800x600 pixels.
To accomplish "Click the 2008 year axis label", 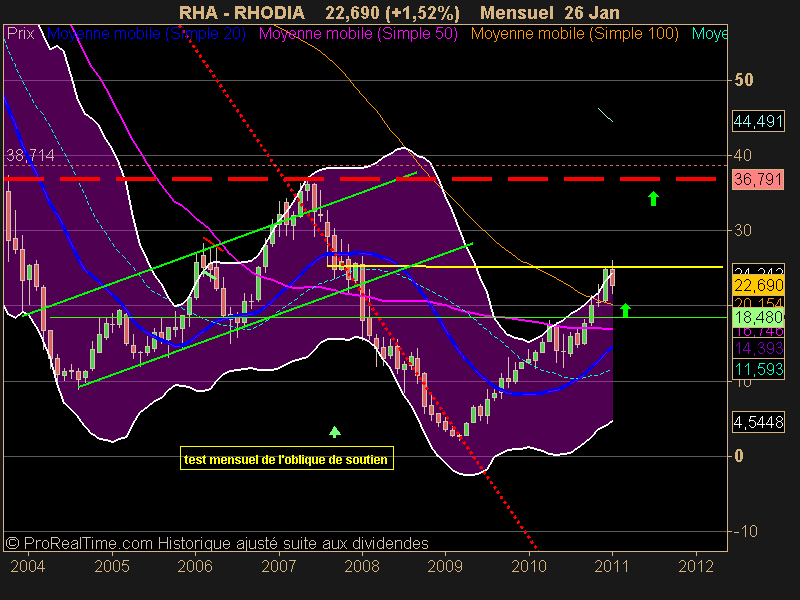I will (x=362, y=566).
